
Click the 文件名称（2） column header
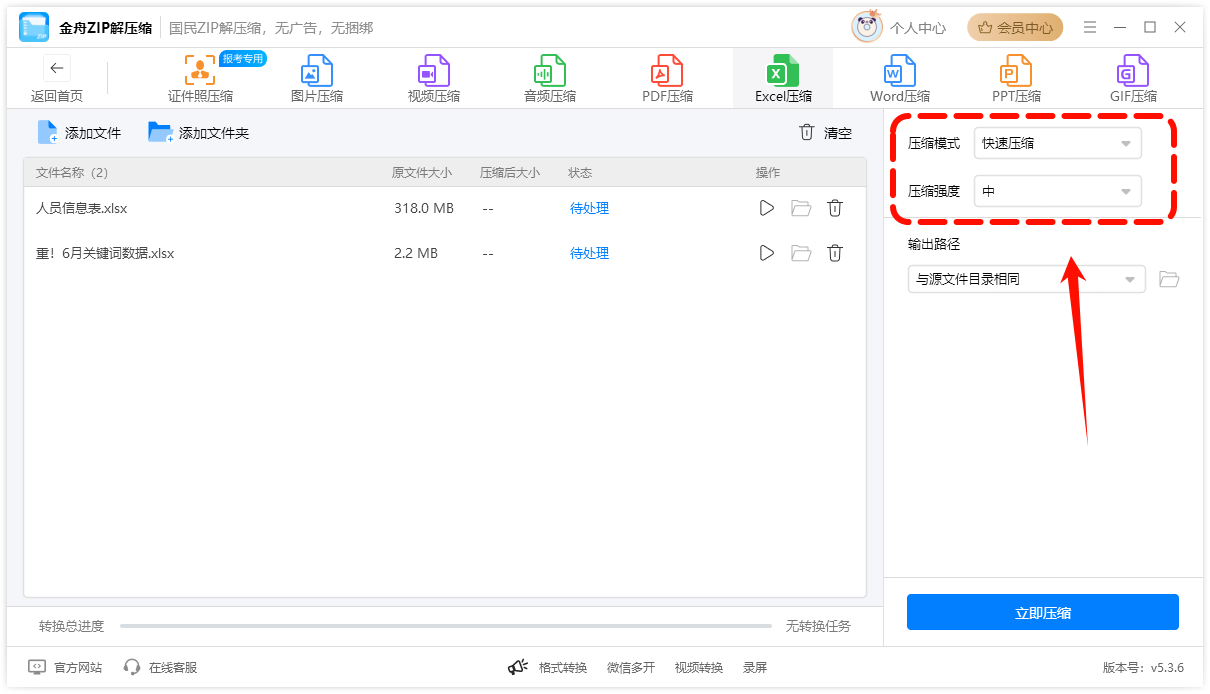click(72, 172)
